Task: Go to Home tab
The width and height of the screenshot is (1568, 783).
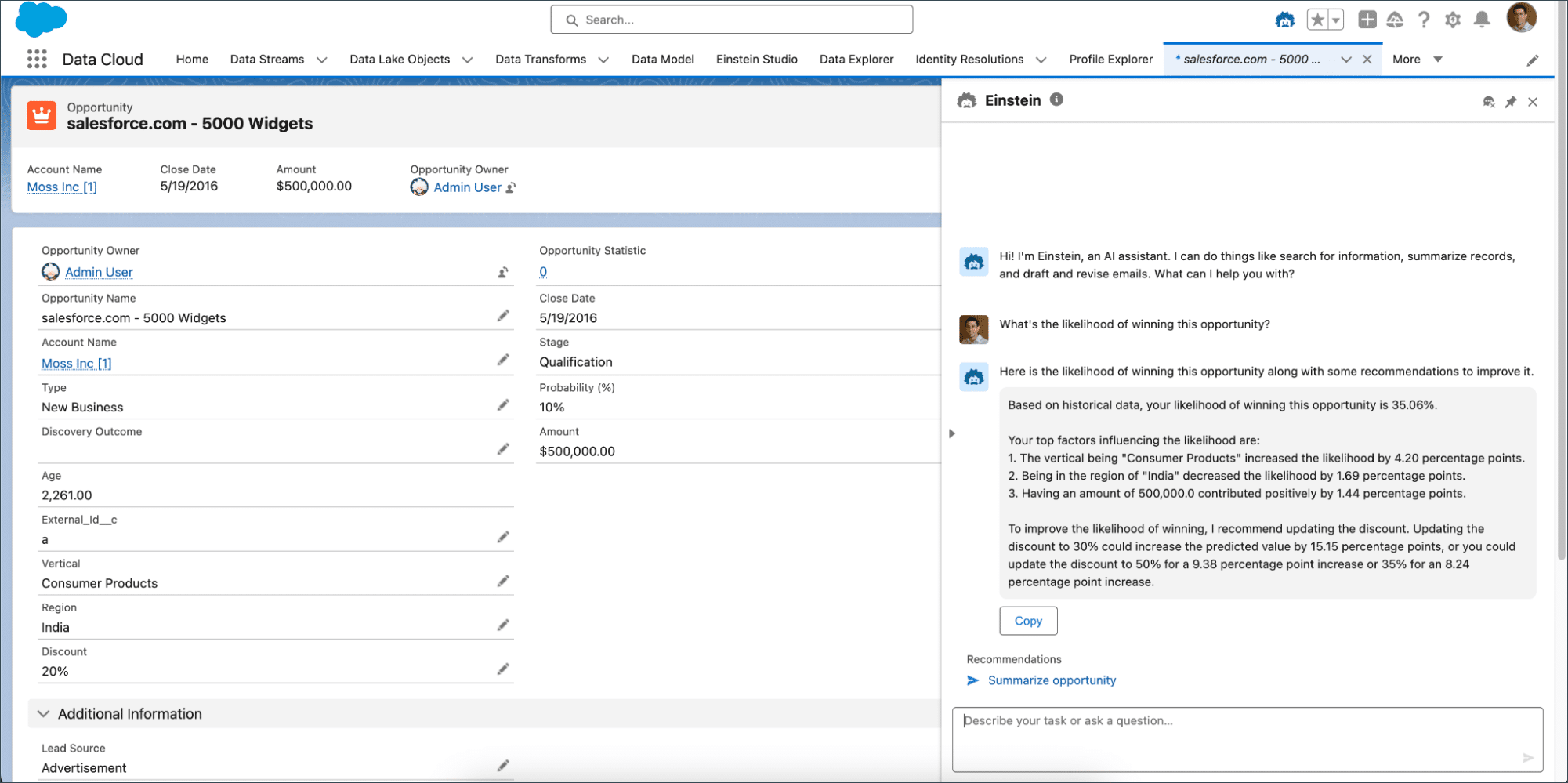Action: pos(192,60)
